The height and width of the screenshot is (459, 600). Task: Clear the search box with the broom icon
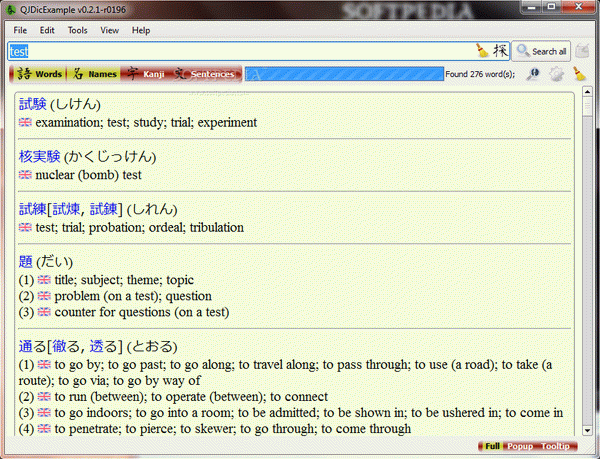(482, 51)
